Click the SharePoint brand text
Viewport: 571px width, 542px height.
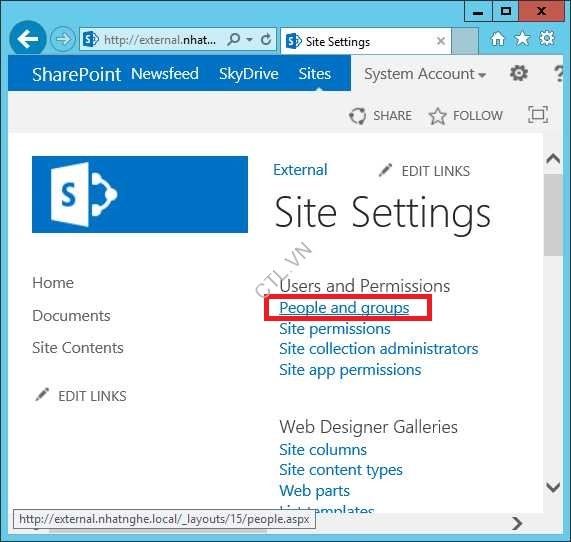[x=76, y=74]
